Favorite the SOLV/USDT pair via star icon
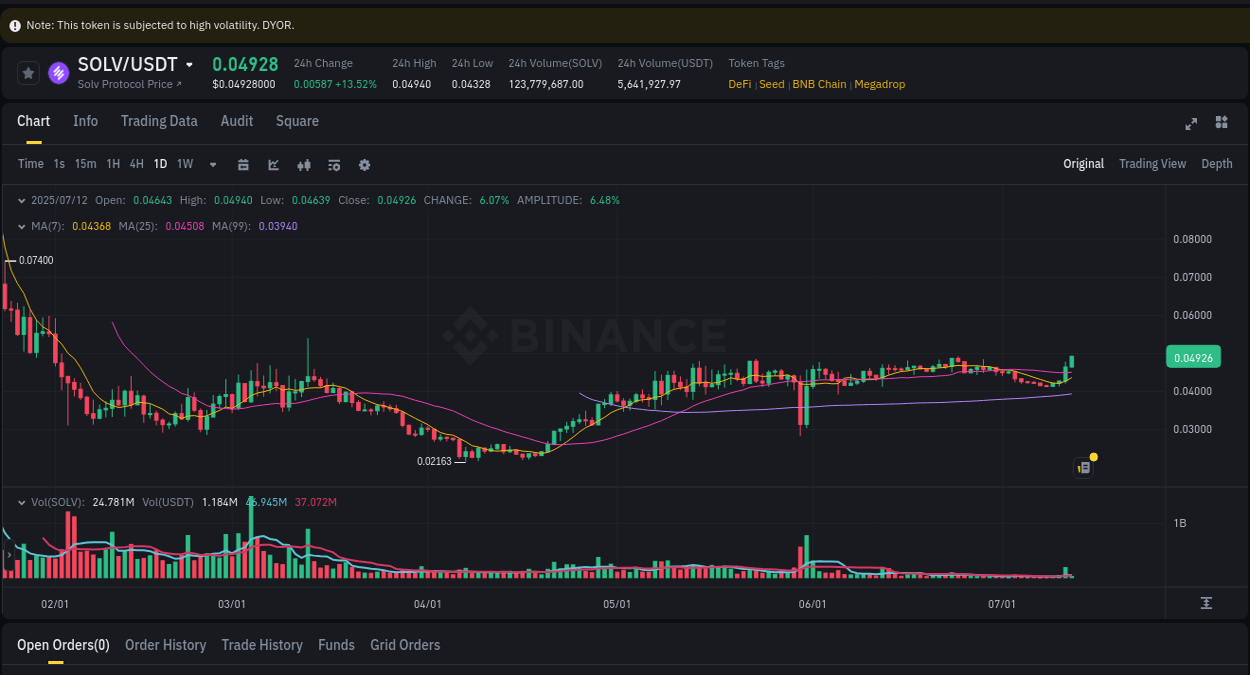Image resolution: width=1250 pixels, height=675 pixels. (x=28, y=73)
